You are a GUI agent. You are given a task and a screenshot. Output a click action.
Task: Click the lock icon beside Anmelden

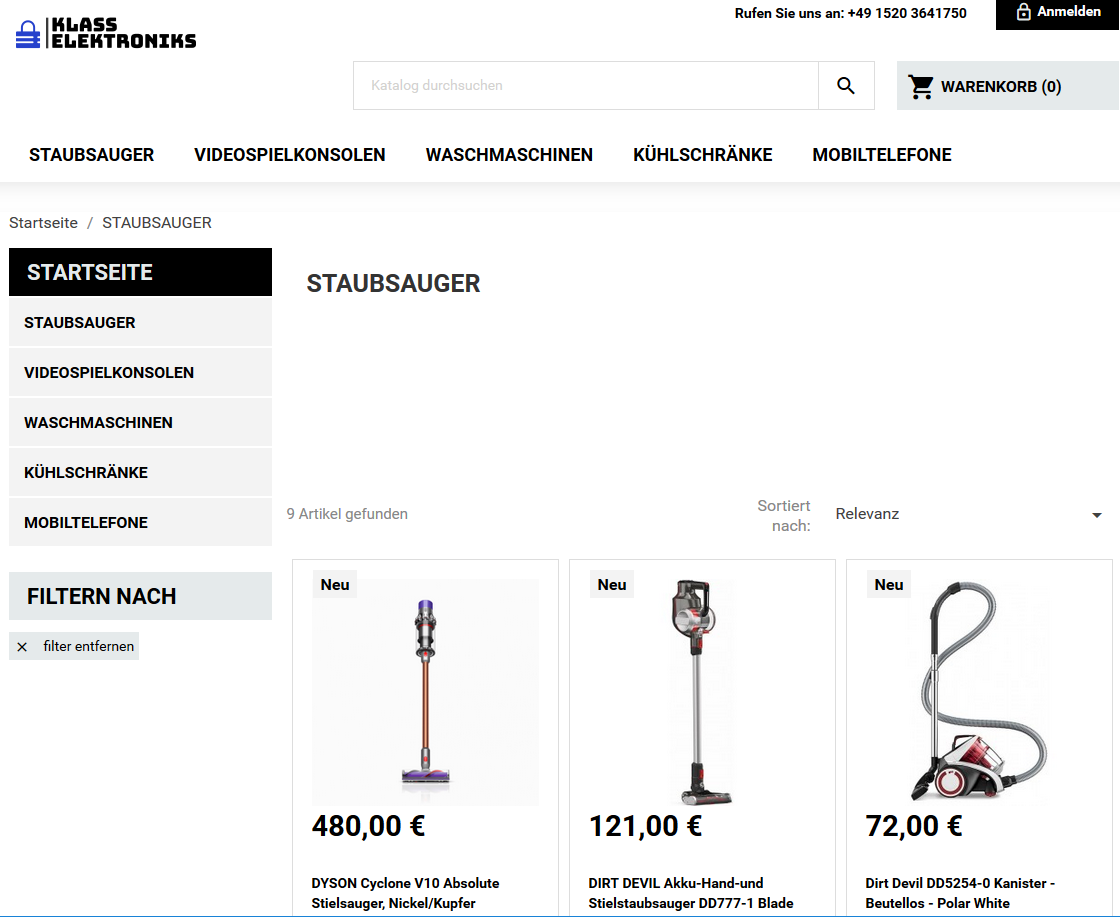[1024, 11]
